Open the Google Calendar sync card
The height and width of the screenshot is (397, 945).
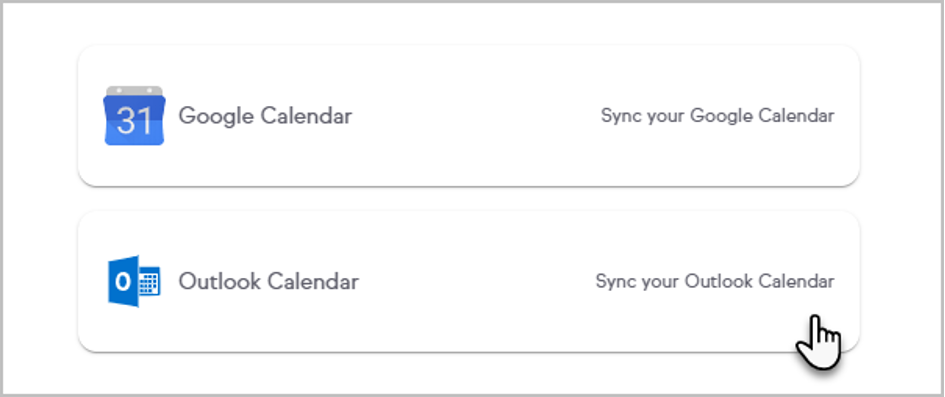[x=469, y=116]
